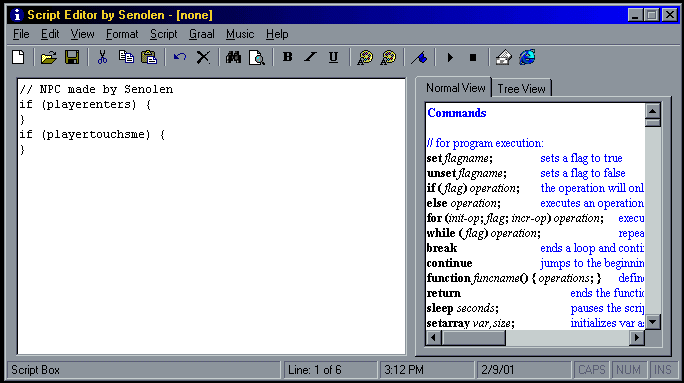Viewport: 684px width, 383px height.
Task: Click inside the script editor text area
Action: click(212, 216)
